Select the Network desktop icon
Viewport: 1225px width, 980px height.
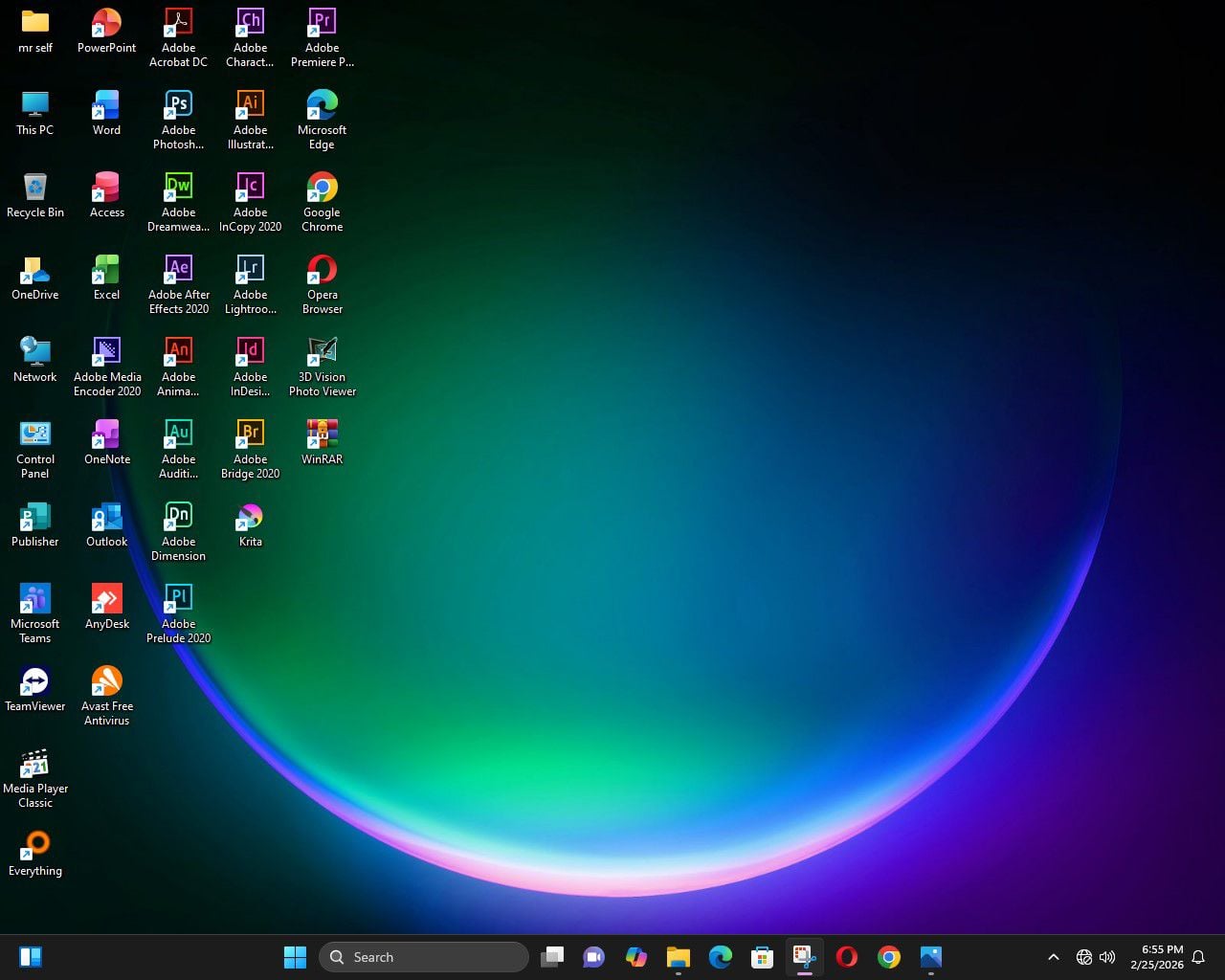[35, 360]
